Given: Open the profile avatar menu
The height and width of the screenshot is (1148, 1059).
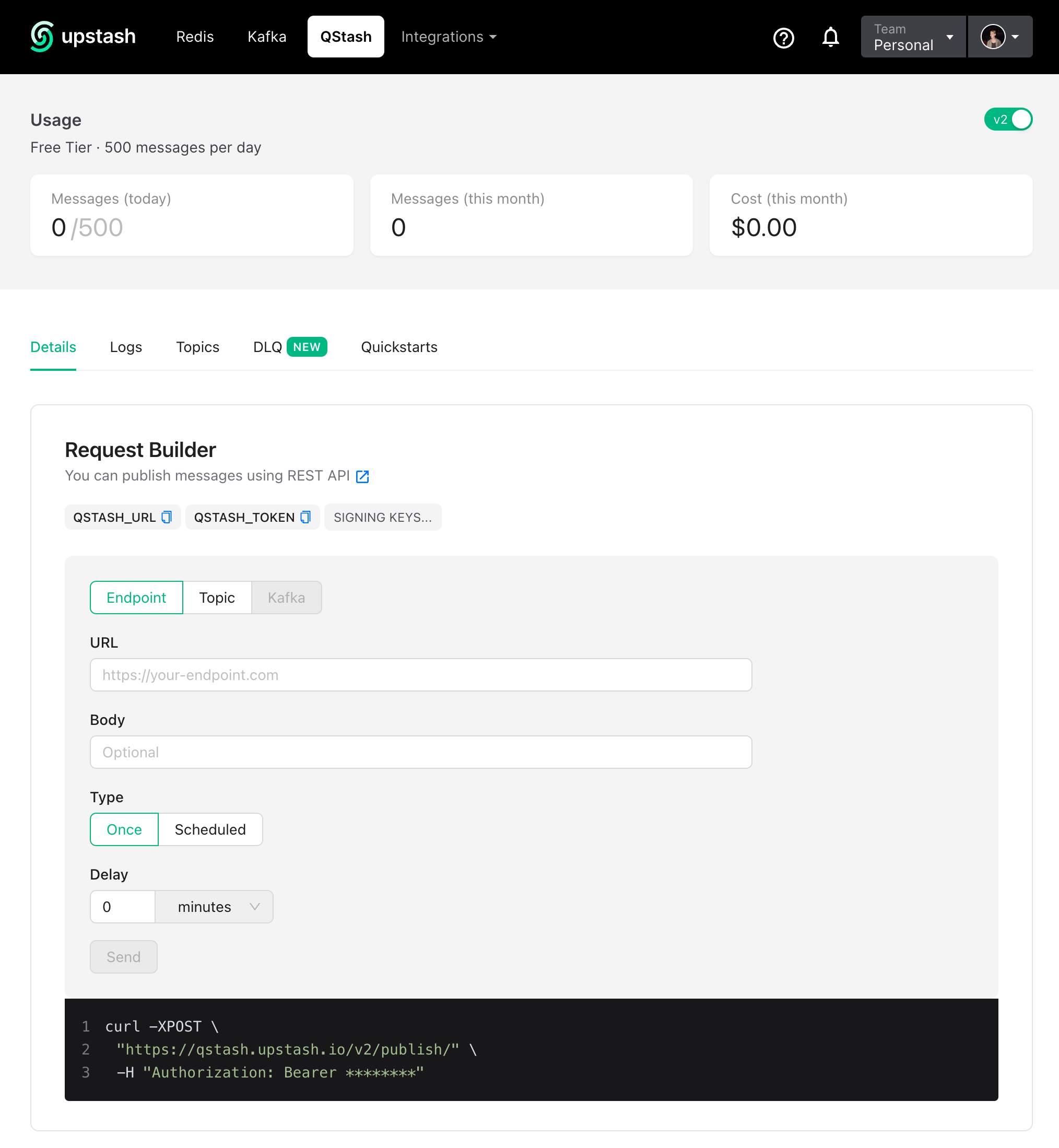Looking at the screenshot, I should pyautogui.click(x=995, y=37).
